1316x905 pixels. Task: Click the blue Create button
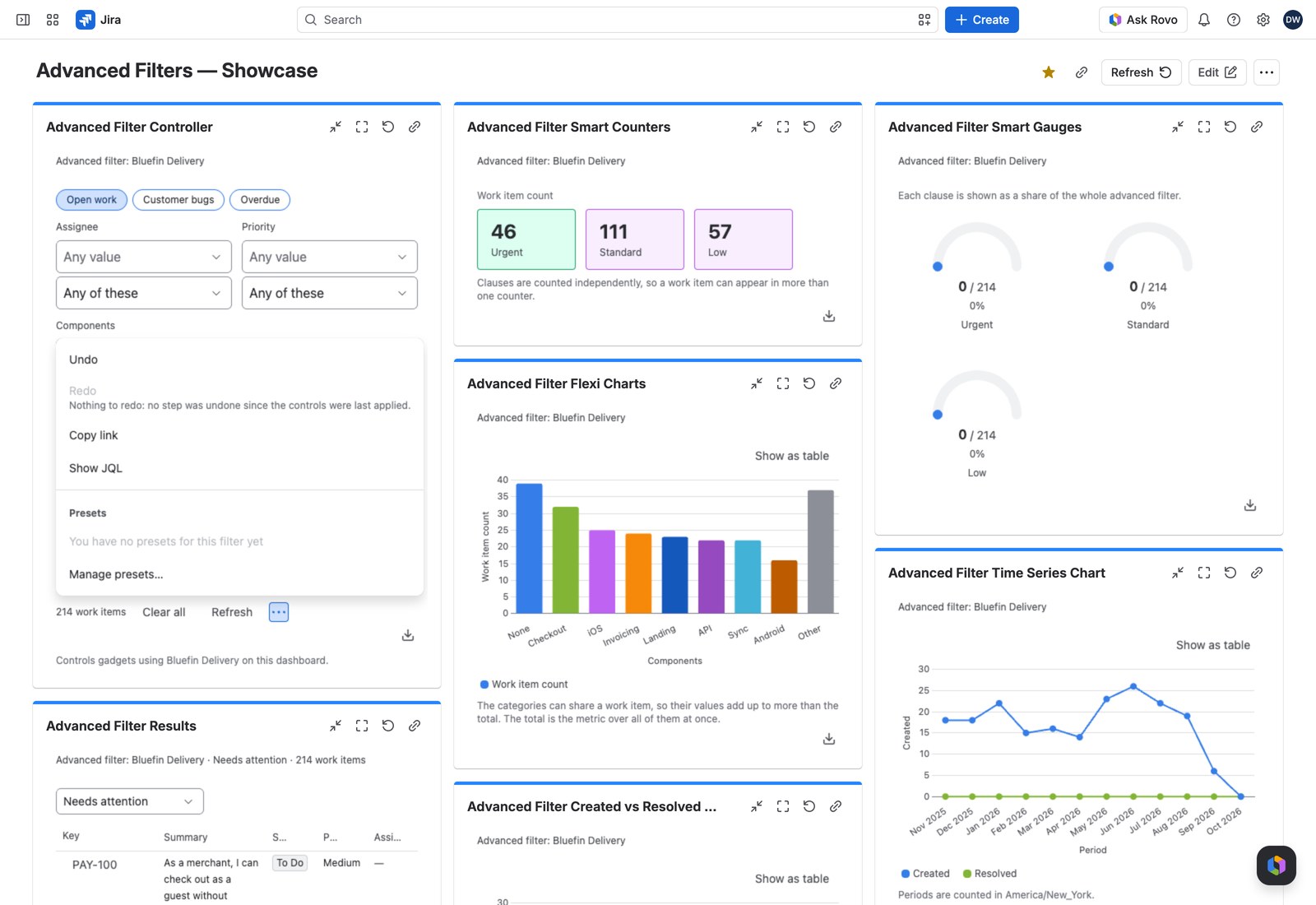coord(982,20)
